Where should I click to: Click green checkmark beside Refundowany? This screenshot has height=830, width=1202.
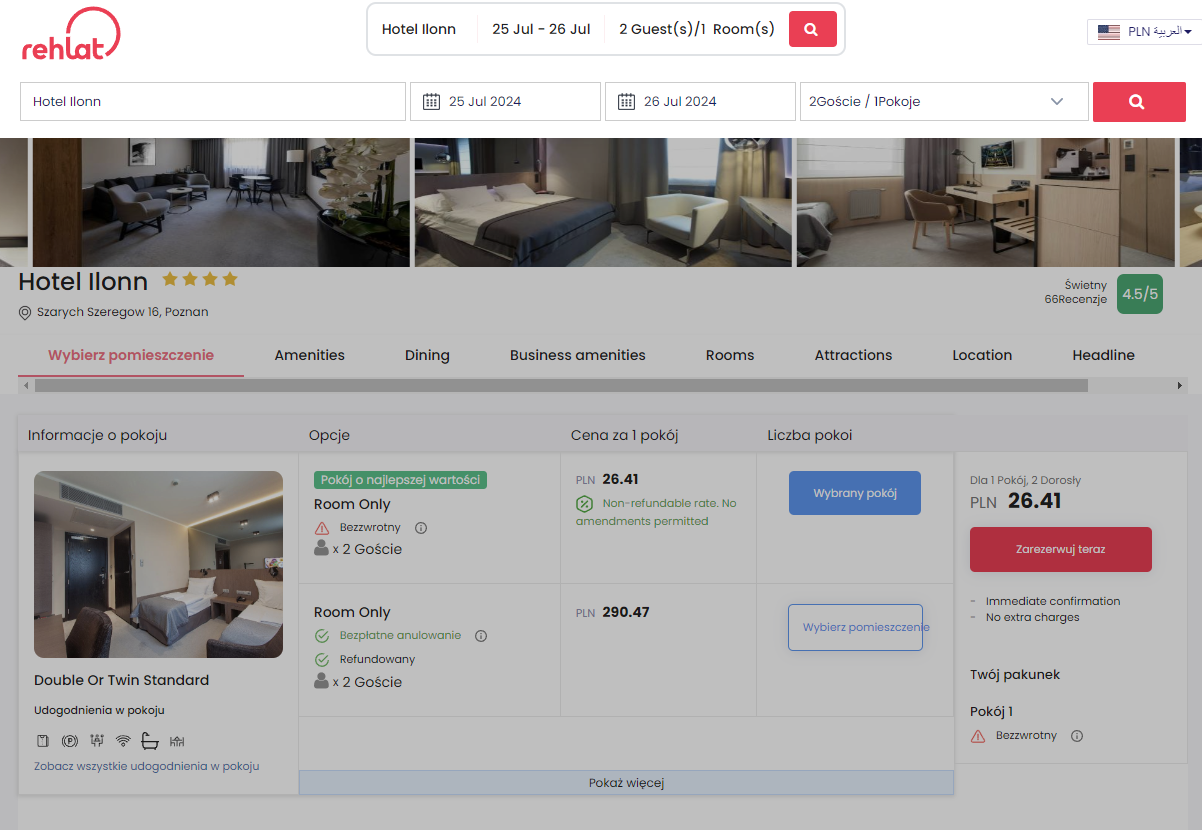click(322, 660)
